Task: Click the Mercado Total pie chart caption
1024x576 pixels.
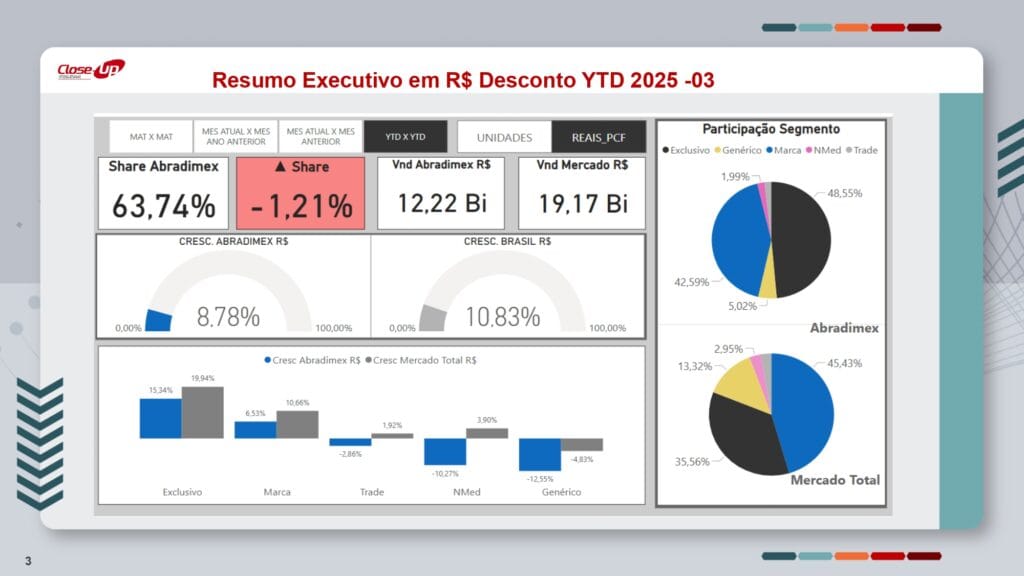Action: (x=835, y=480)
